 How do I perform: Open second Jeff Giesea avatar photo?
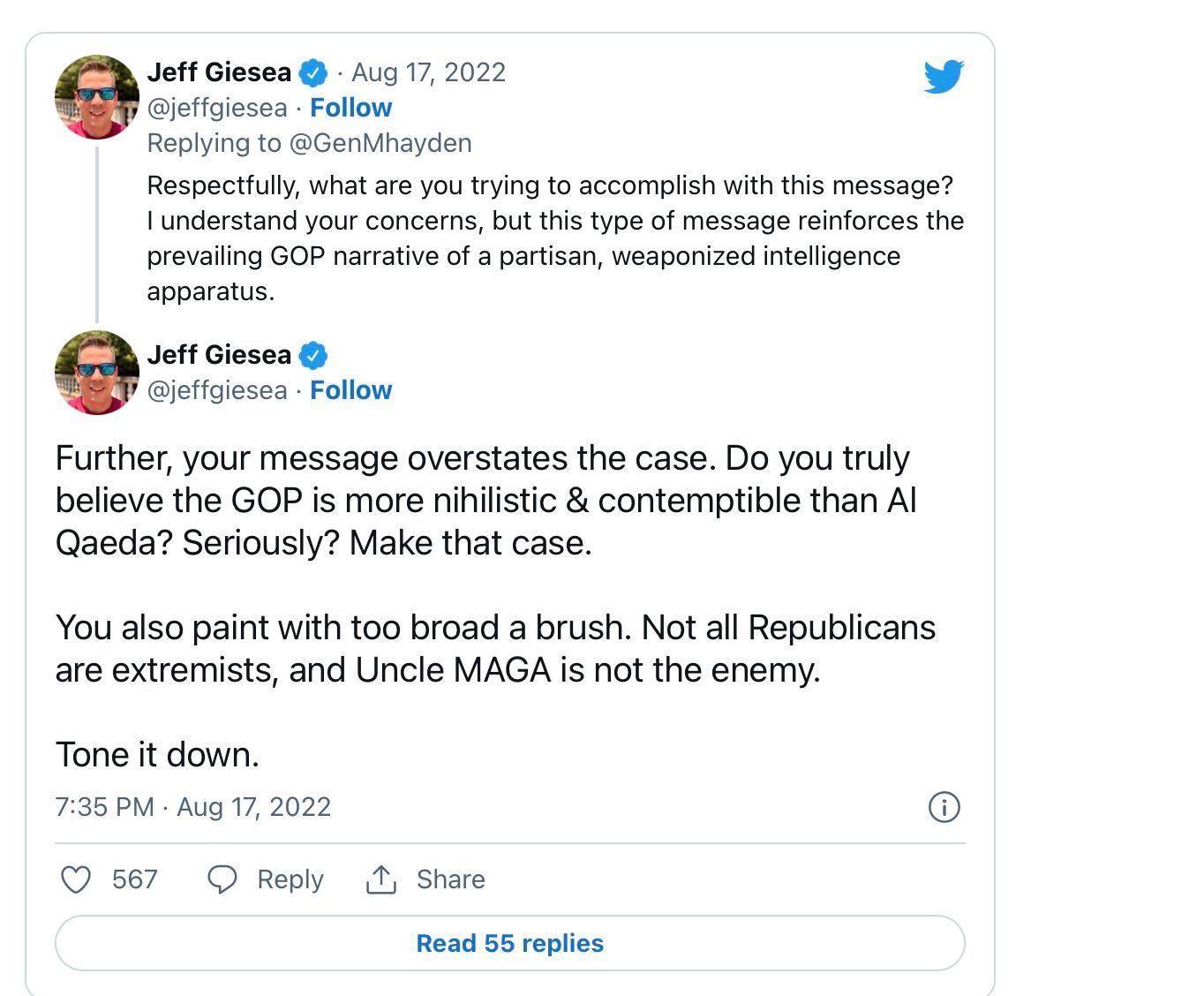(x=97, y=373)
